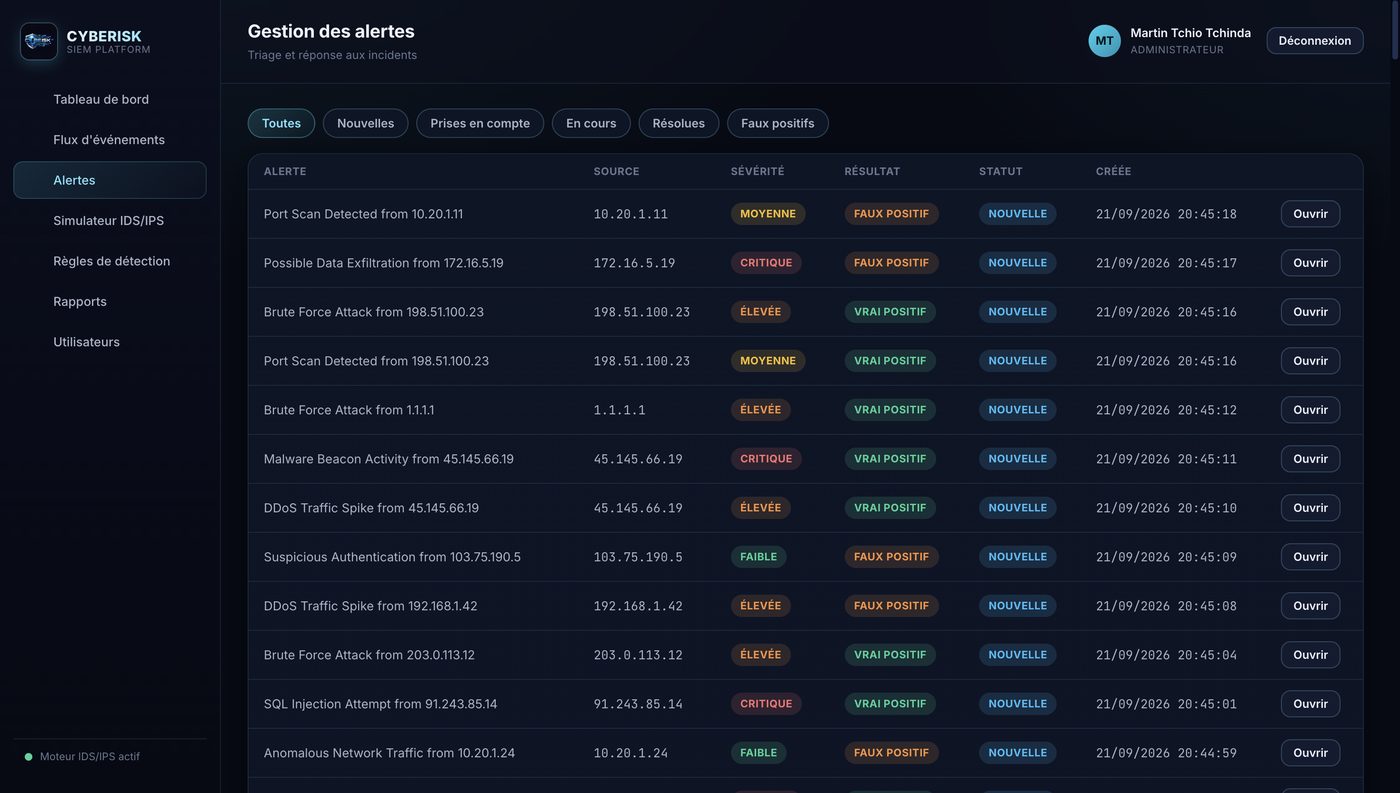Click timestamp 21/09/2026 20:45:04

pos(1166,655)
